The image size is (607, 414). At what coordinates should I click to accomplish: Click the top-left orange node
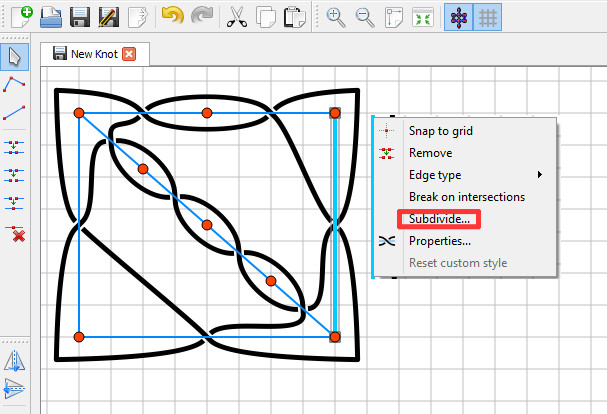tap(79, 113)
